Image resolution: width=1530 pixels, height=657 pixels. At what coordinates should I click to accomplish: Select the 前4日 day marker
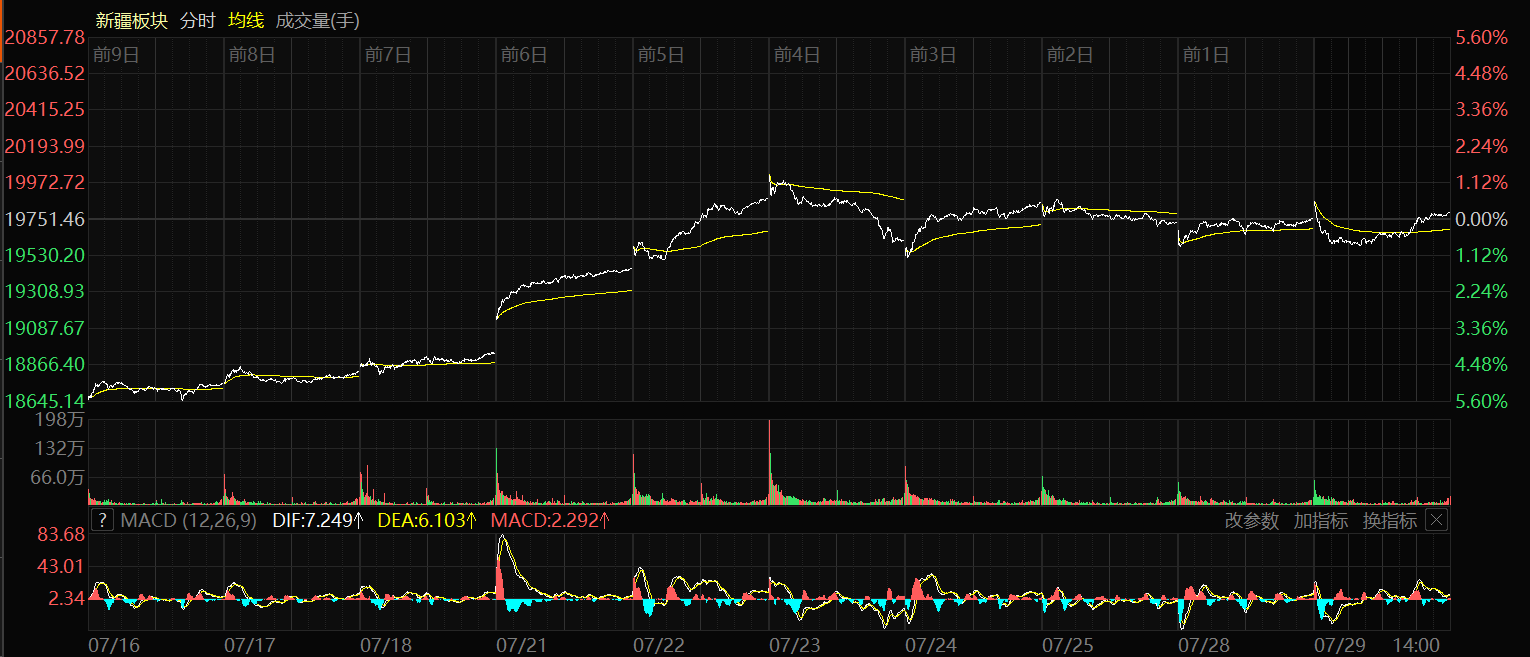click(796, 55)
